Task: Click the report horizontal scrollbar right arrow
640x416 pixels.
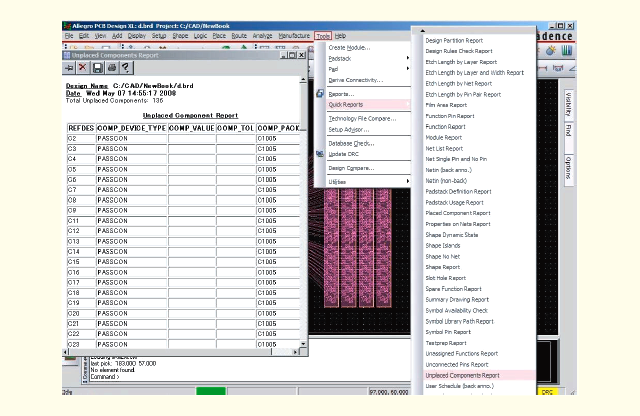Action: click(x=296, y=351)
